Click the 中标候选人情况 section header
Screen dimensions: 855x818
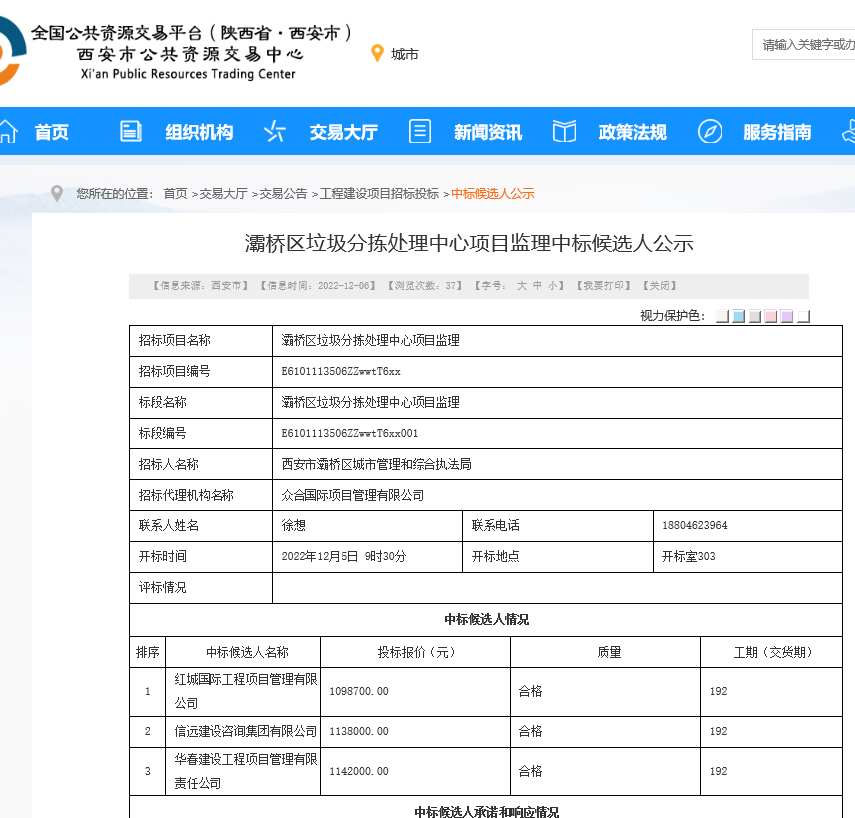pos(486,619)
